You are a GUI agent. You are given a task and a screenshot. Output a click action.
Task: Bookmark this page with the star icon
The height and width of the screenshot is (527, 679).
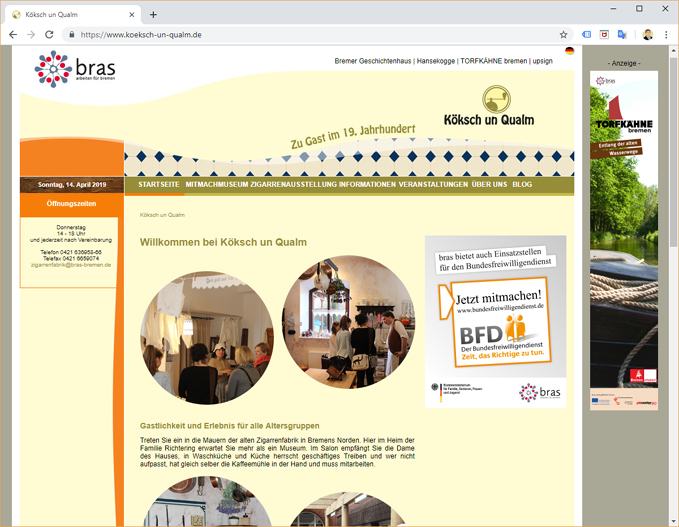(x=563, y=34)
